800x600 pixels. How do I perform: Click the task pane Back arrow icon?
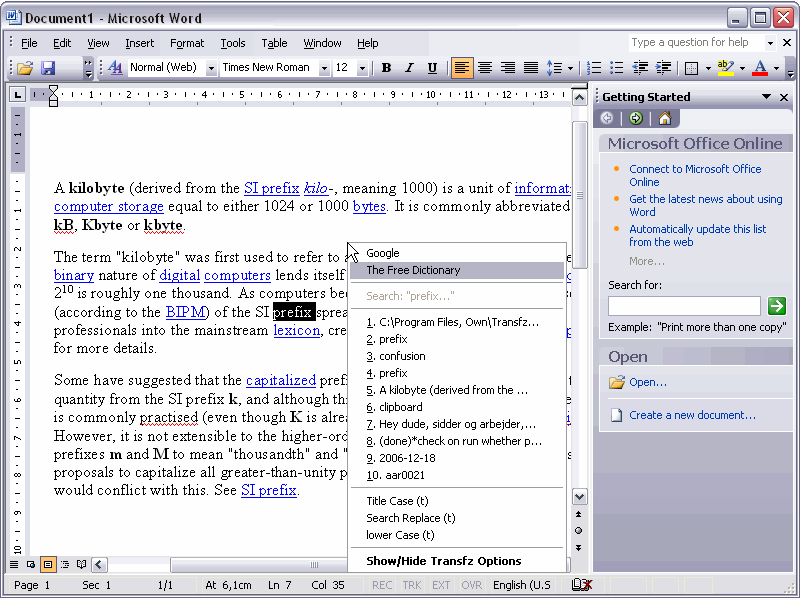tap(607, 118)
